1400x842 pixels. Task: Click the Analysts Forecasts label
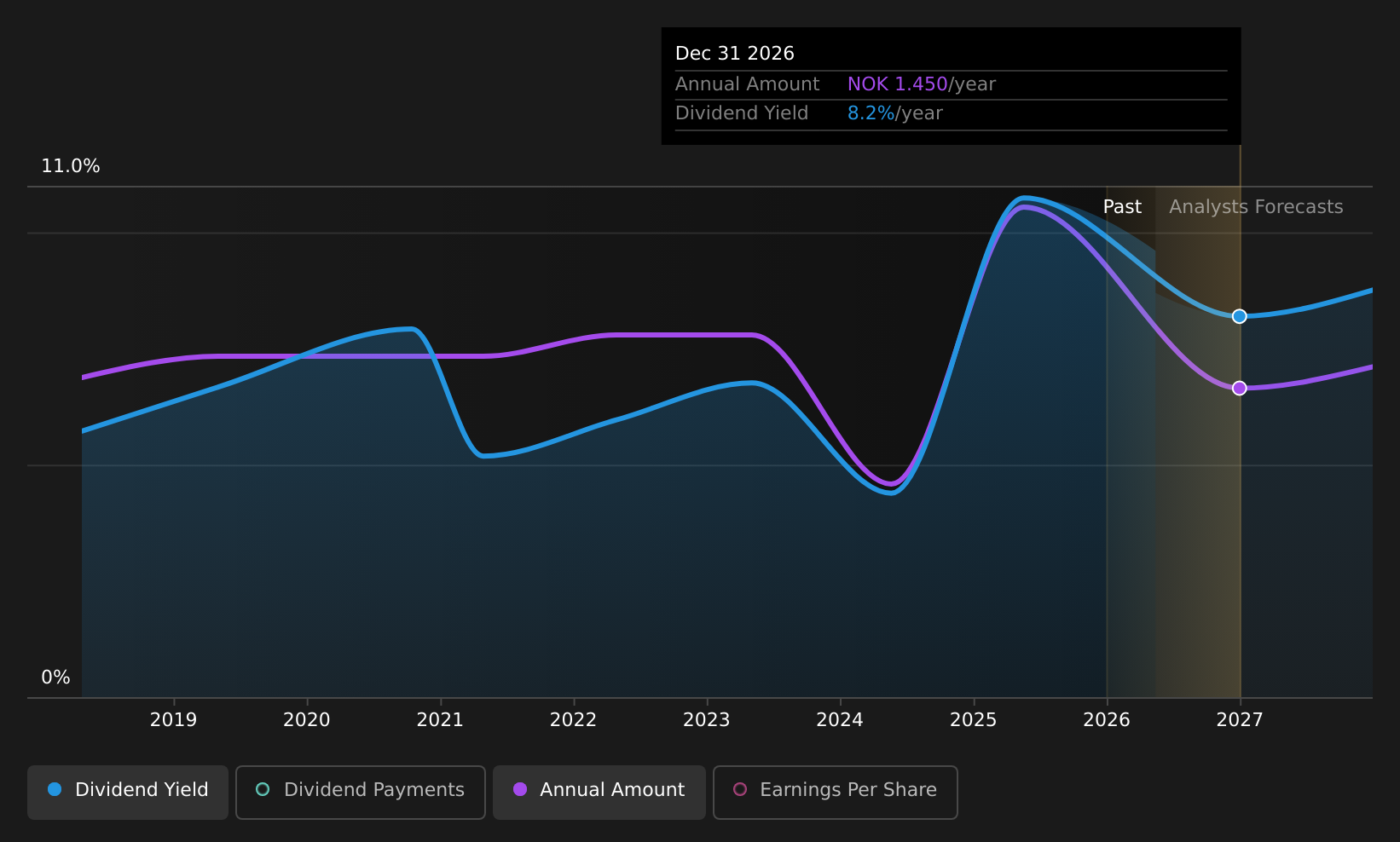pyautogui.click(x=1256, y=207)
